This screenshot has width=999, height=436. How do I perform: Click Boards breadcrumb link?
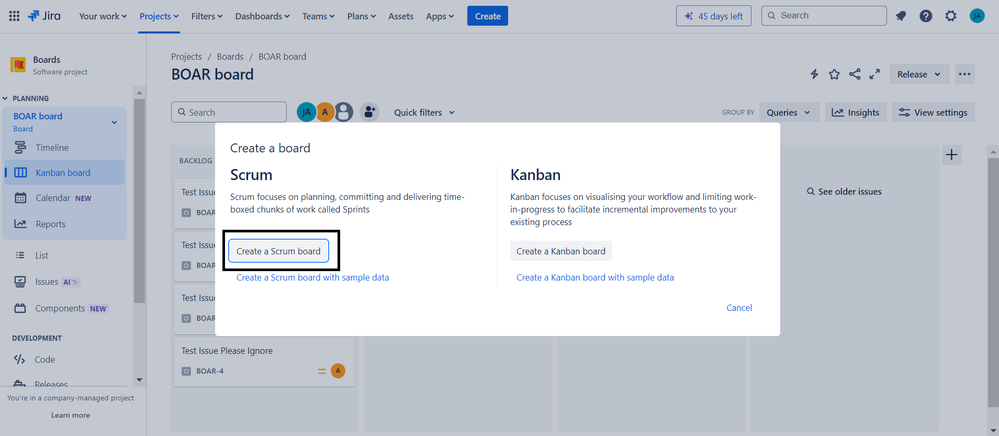230,57
